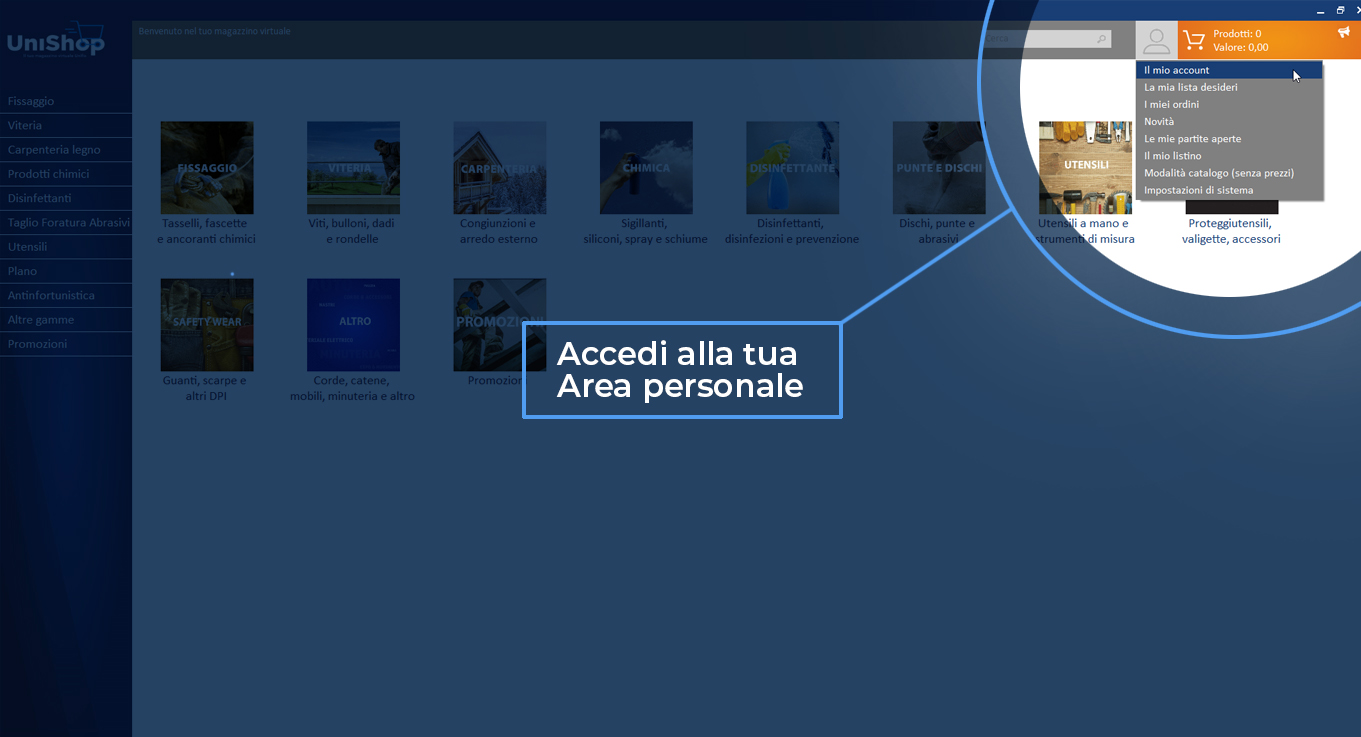This screenshot has width=1361, height=737.
Task: Select the UTENSILI category thumbnail
Action: (1085, 168)
